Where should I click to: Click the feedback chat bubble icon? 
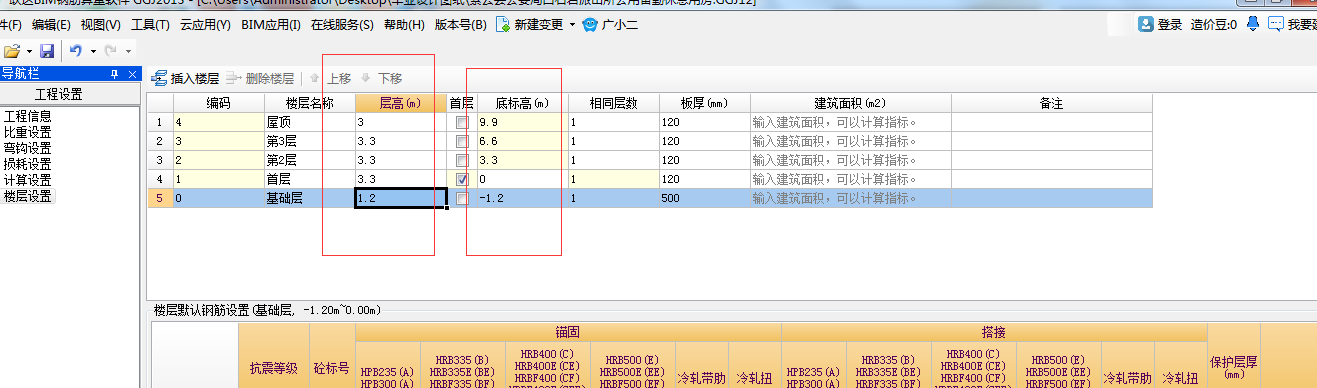[x=1276, y=24]
